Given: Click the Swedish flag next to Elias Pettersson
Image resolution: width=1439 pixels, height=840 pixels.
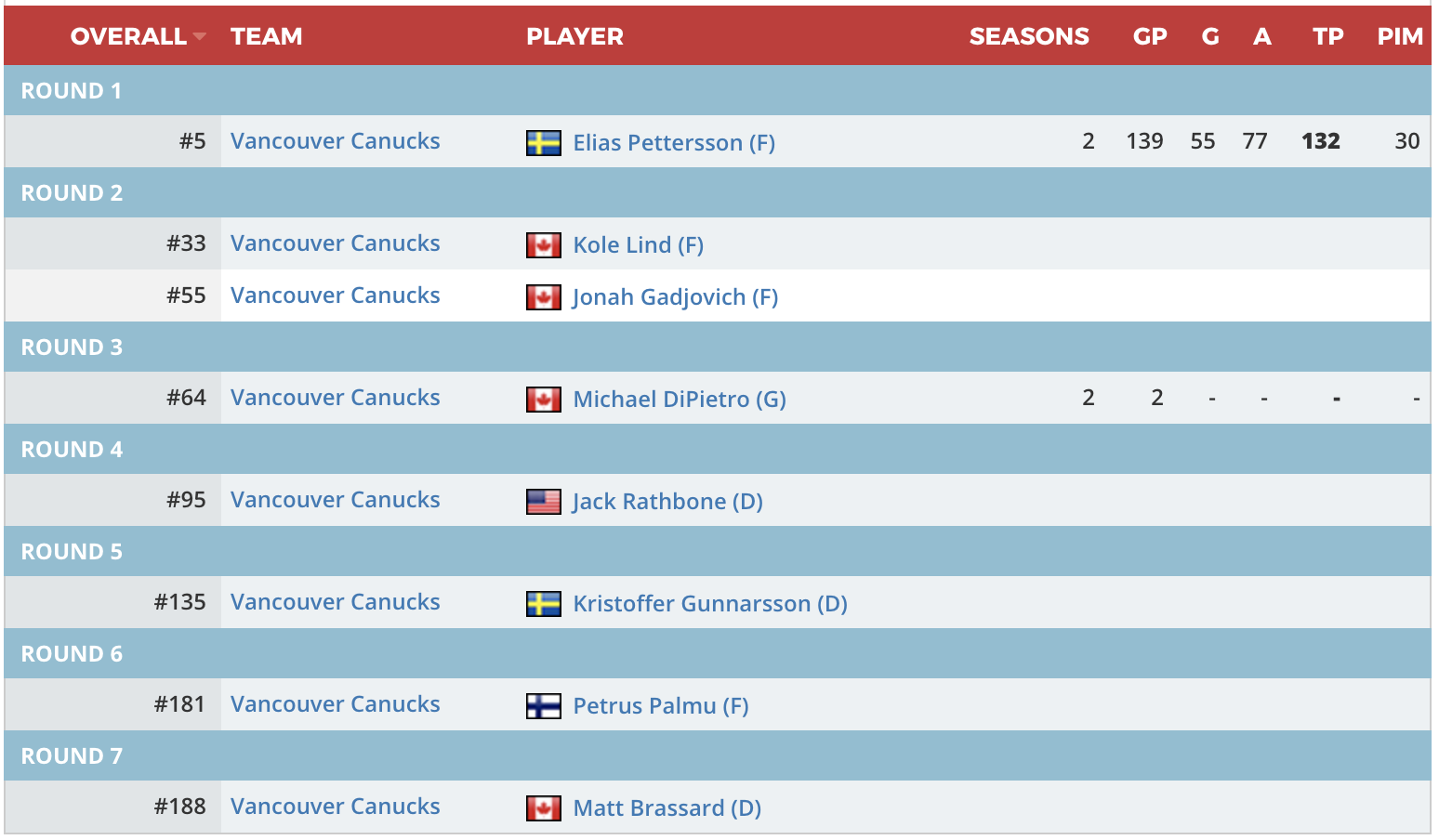Looking at the screenshot, I should (543, 143).
